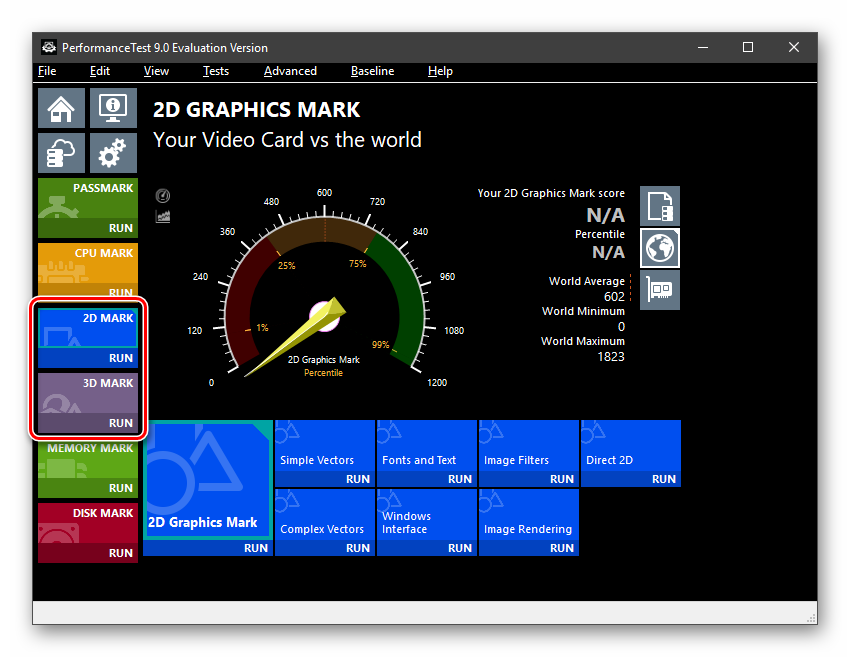This screenshot has width=850, height=657.
Task: Switch to the gauge view icon
Action: (163, 196)
